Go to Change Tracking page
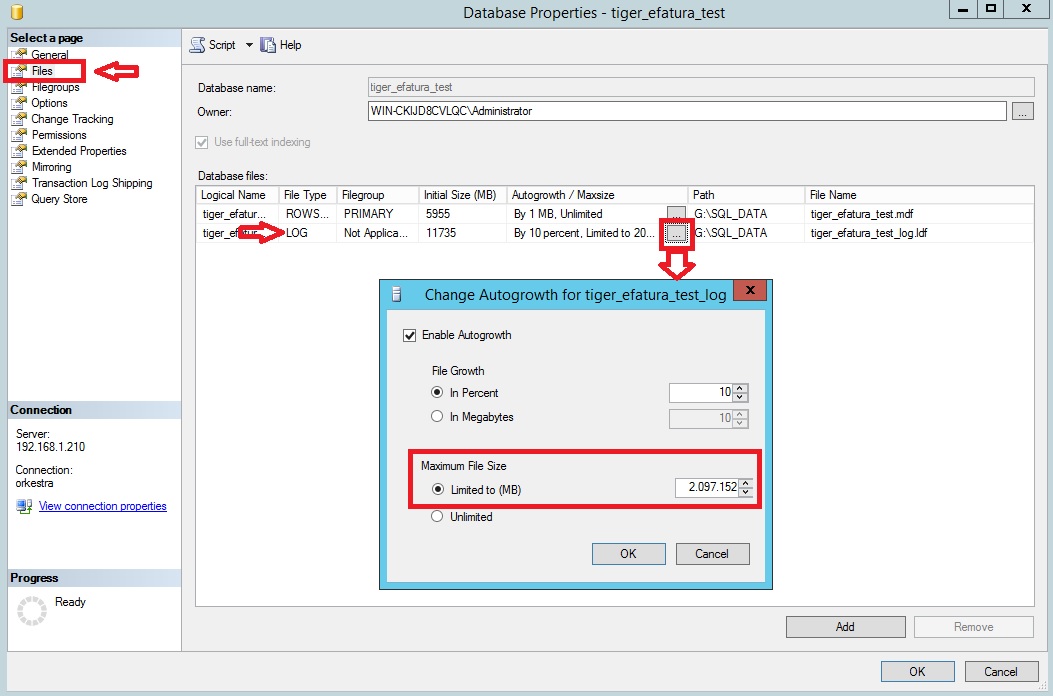Viewport: 1053px width, 696px height. [72, 119]
